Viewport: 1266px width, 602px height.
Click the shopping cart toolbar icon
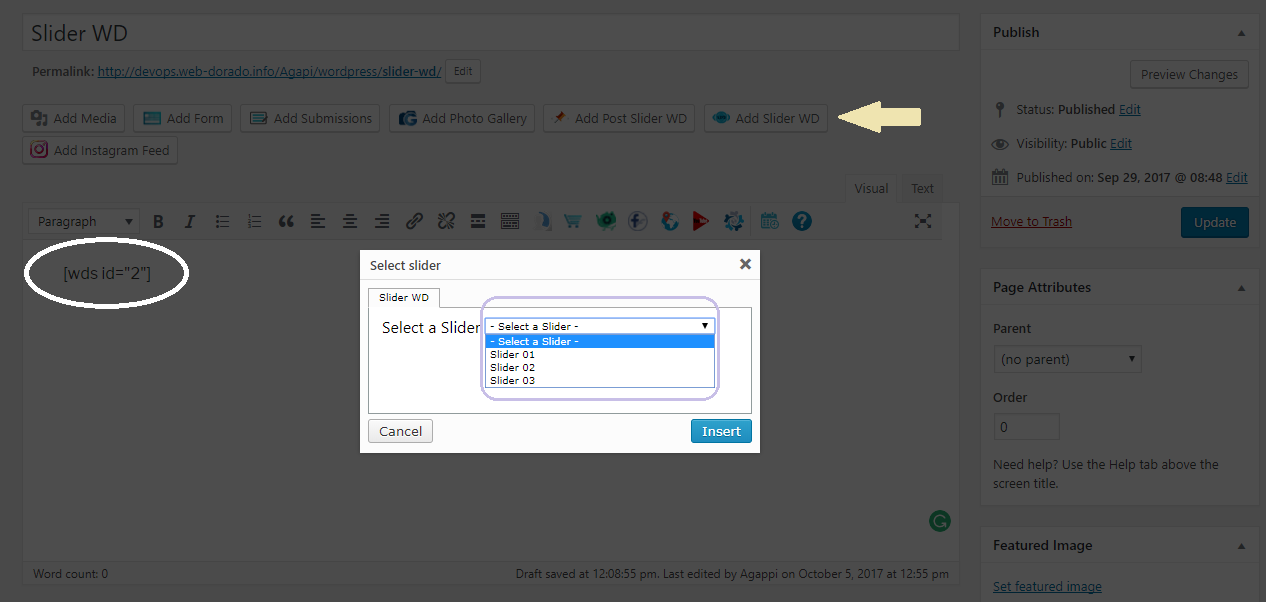coord(573,222)
